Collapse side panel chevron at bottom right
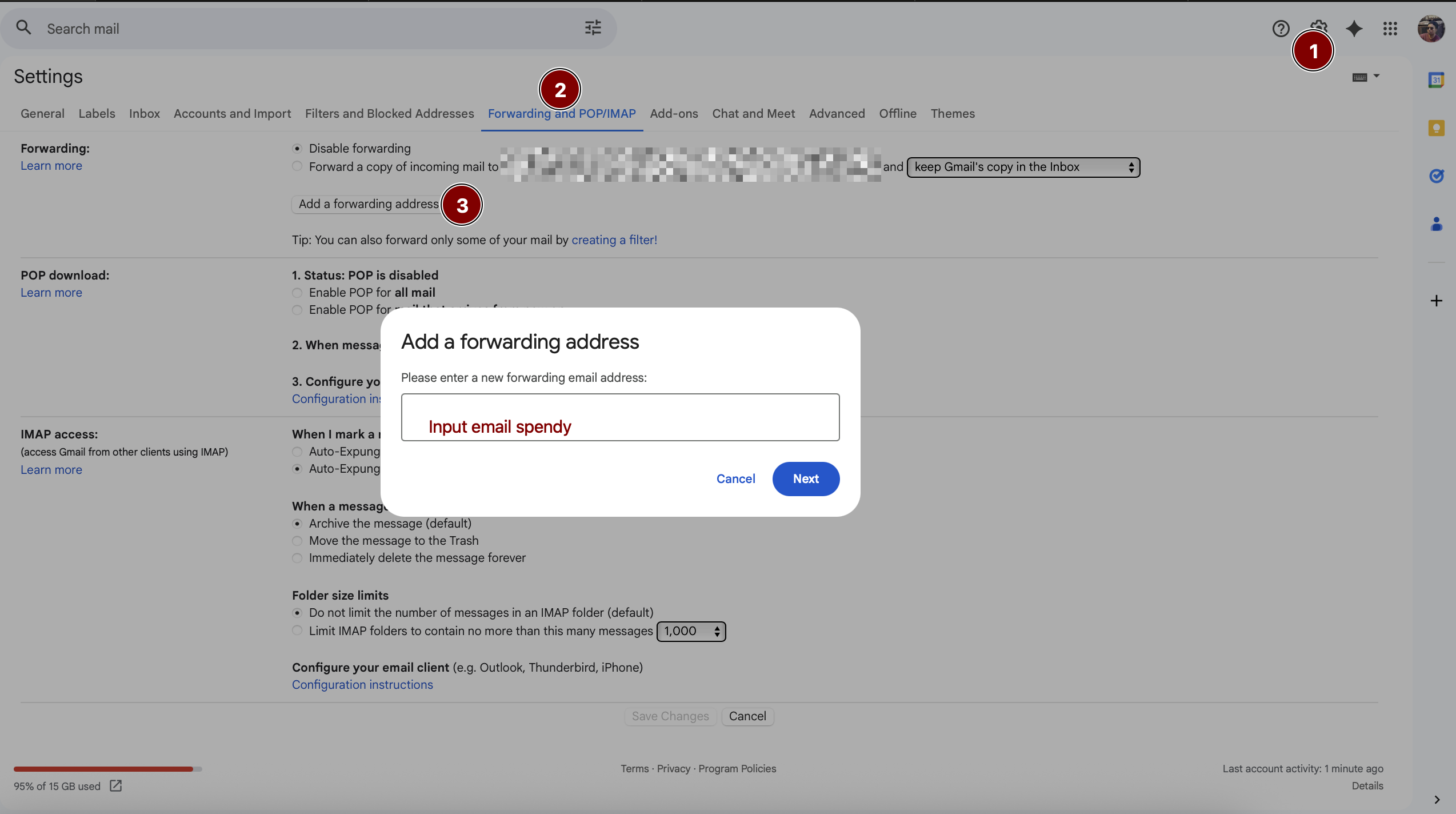The image size is (1456, 814). (1437, 800)
